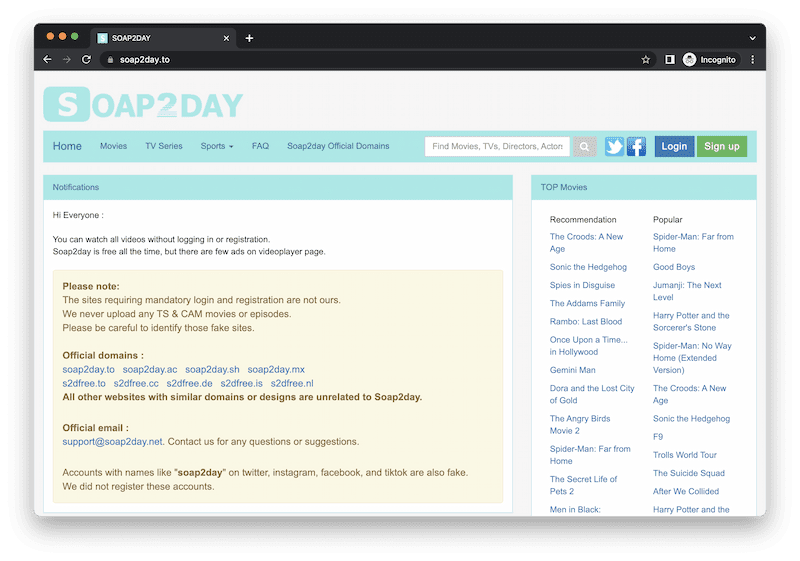
Task: Expand the tab search chevron
Action: 752,38
